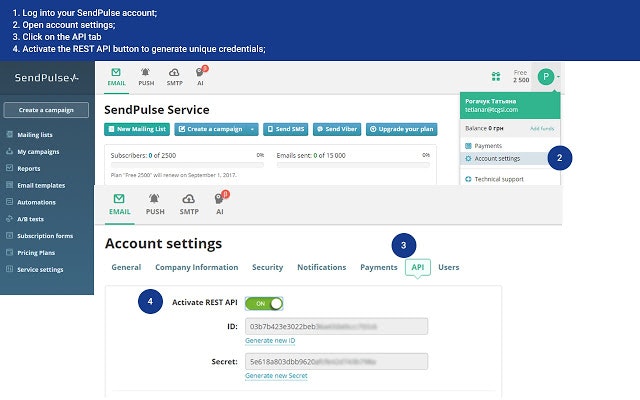640x400 pixels.
Task: Click the plan renewal notice text
Action: (173, 175)
